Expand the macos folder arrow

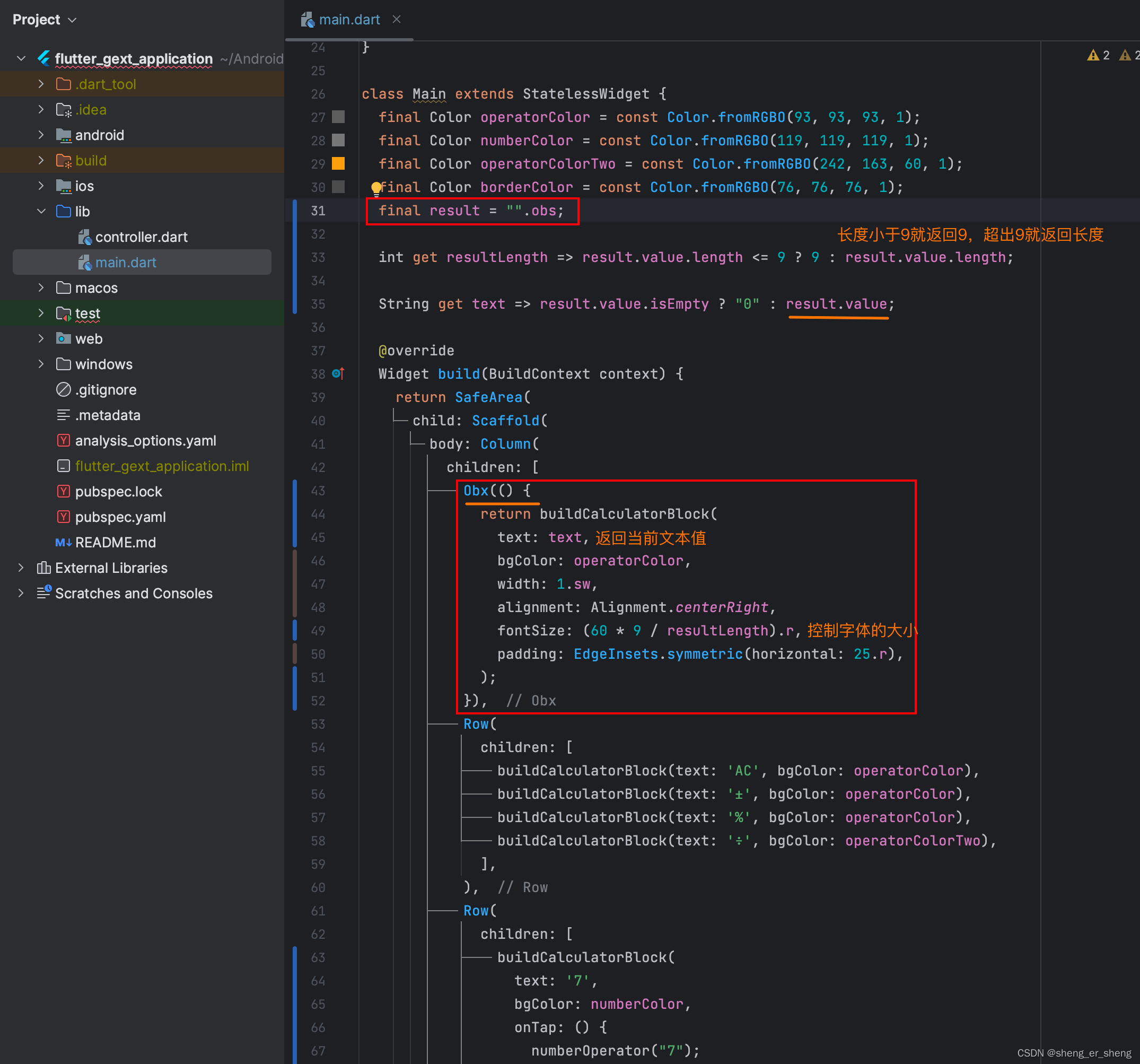(x=41, y=288)
